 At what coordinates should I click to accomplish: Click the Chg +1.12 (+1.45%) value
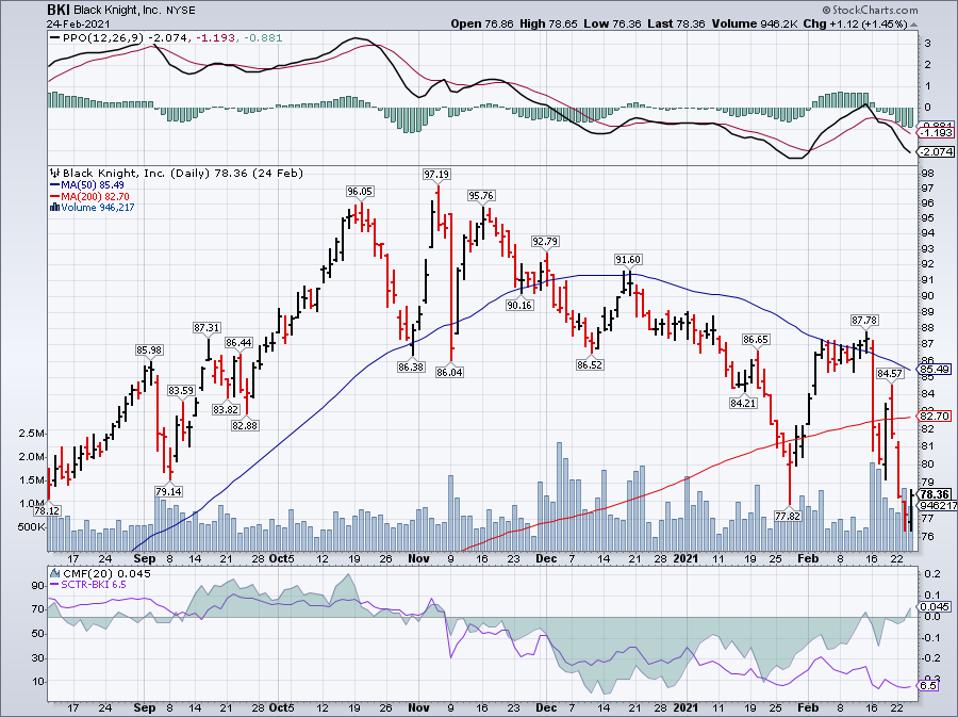point(855,24)
